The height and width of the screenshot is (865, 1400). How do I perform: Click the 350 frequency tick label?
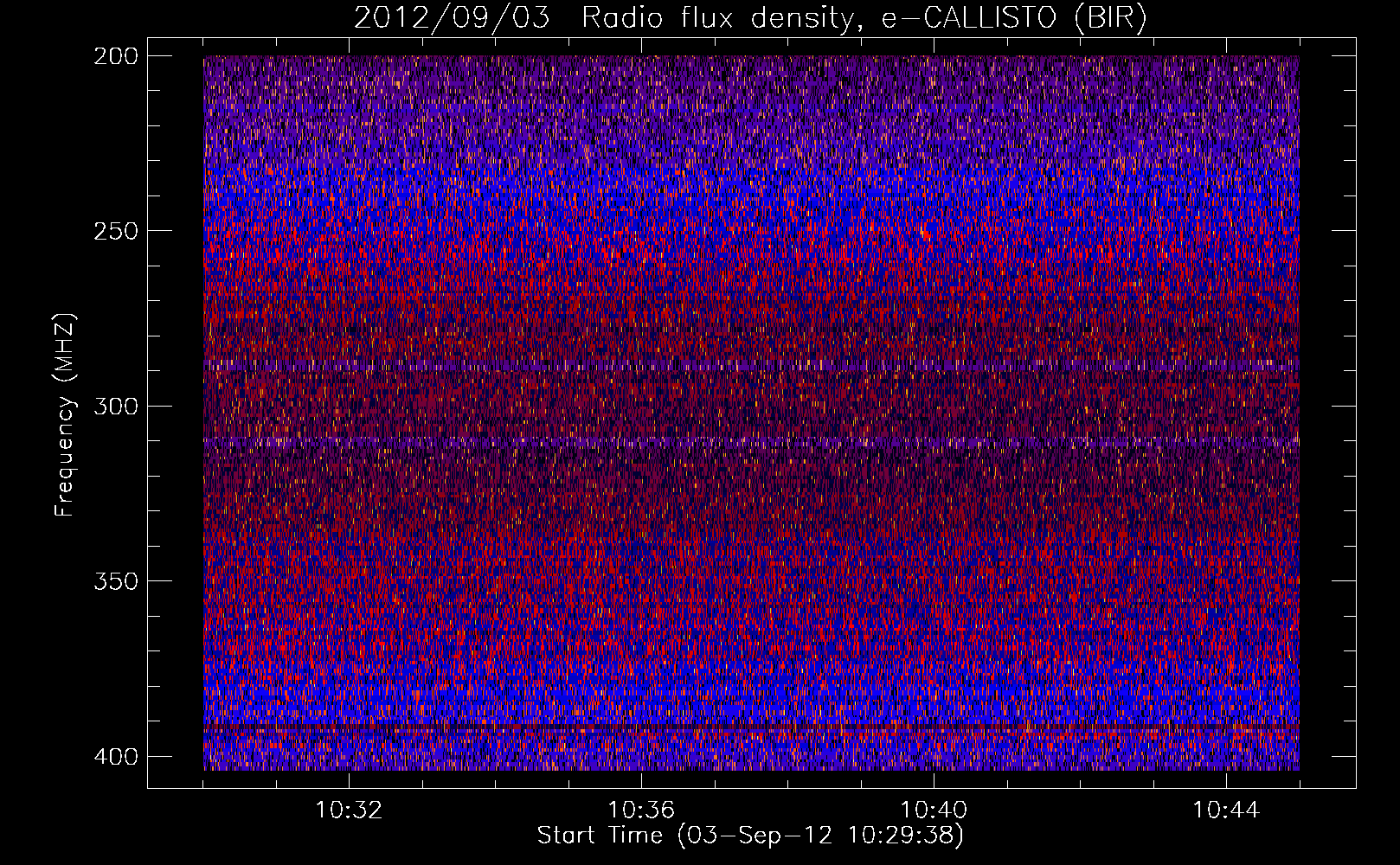click(x=115, y=580)
